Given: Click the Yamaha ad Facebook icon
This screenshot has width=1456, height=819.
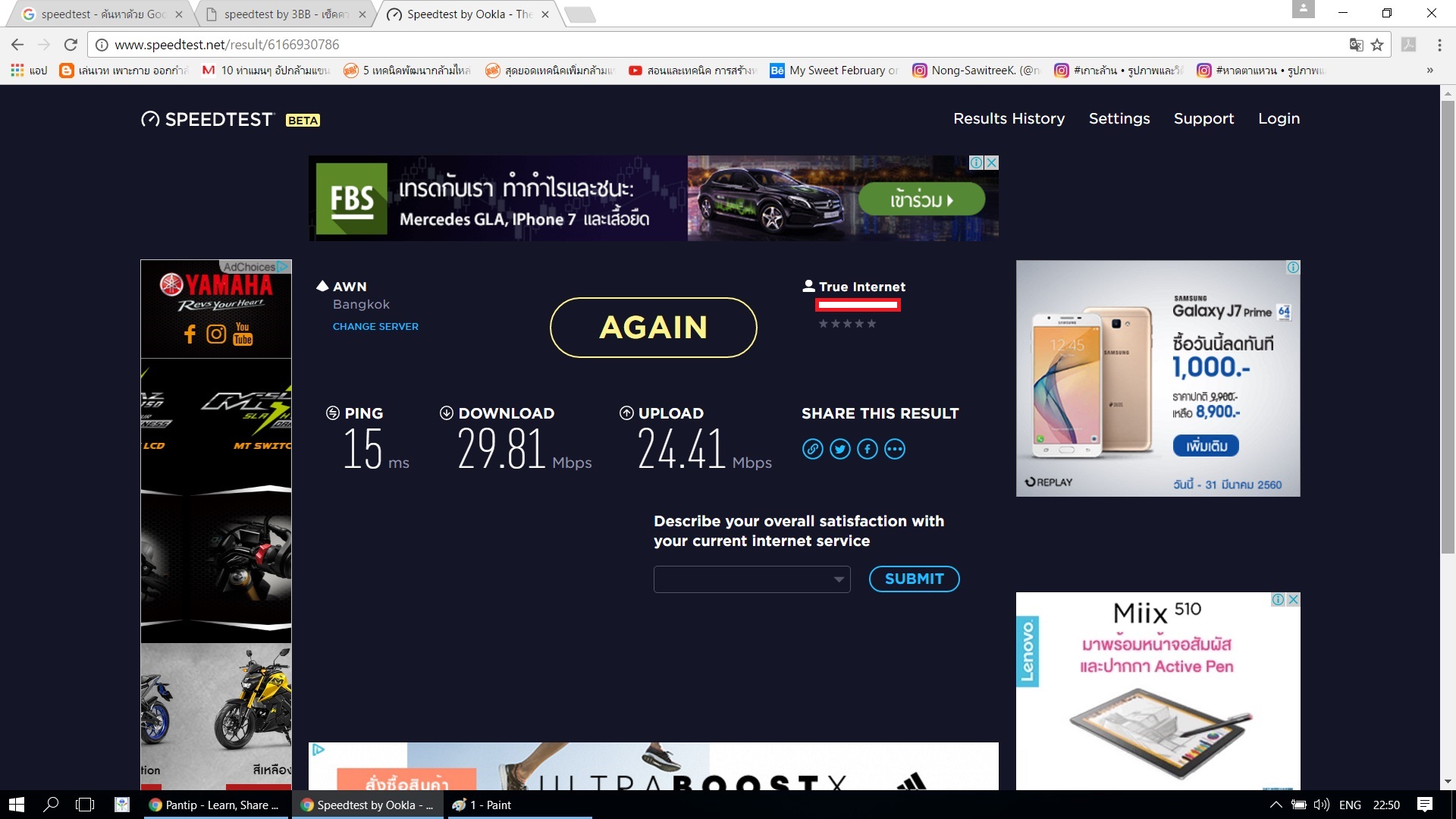Looking at the screenshot, I should point(190,334).
